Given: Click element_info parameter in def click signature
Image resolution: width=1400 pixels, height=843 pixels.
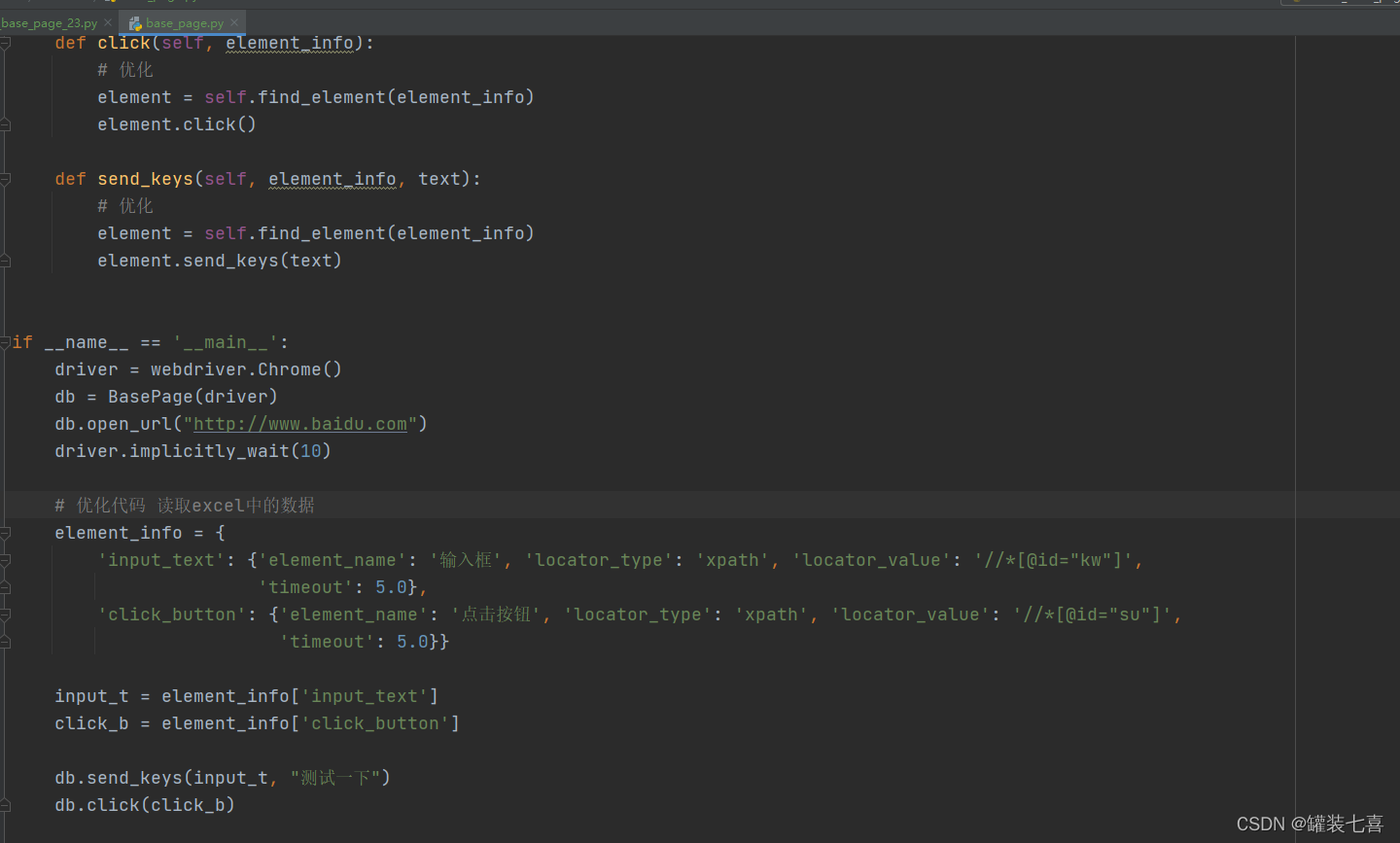Looking at the screenshot, I should coord(290,43).
